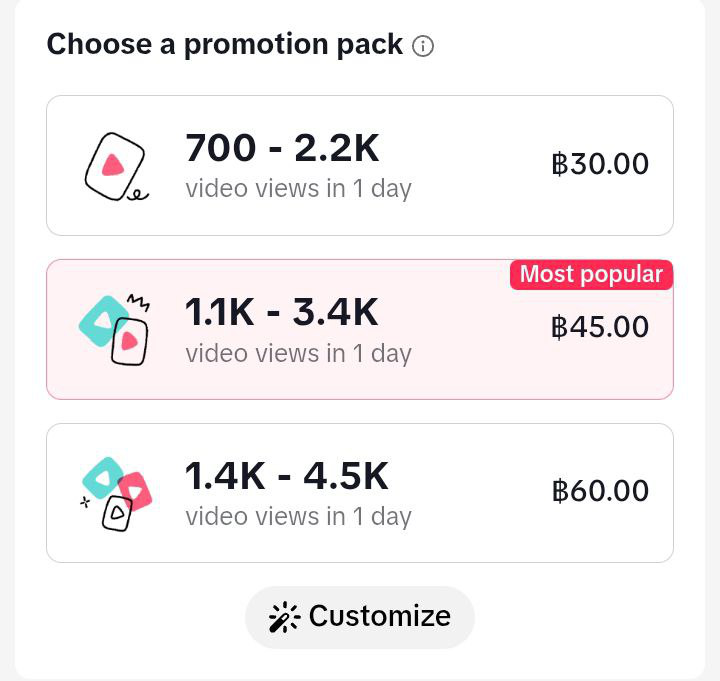Click video views in 1 day under 1.1K - 3.4K
720x681 pixels.
[298, 352]
